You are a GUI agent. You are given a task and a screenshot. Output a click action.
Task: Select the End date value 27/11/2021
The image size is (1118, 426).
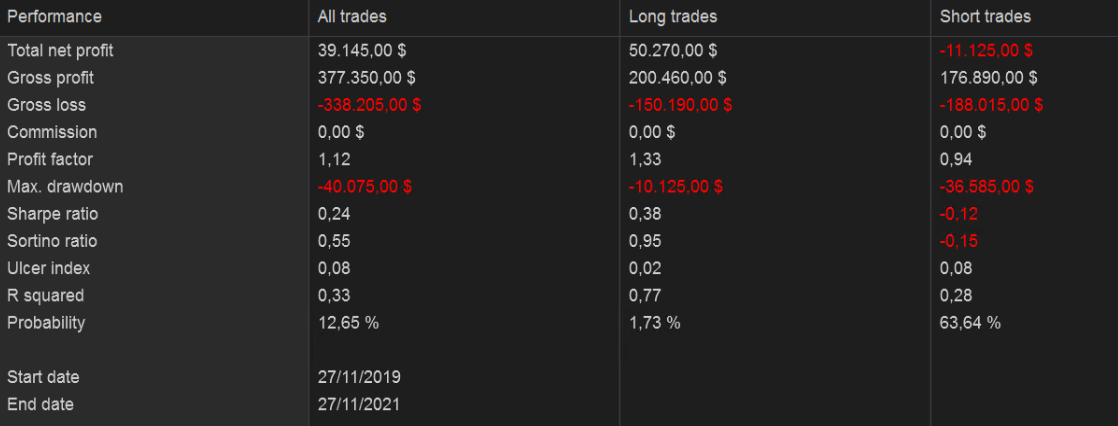click(359, 404)
